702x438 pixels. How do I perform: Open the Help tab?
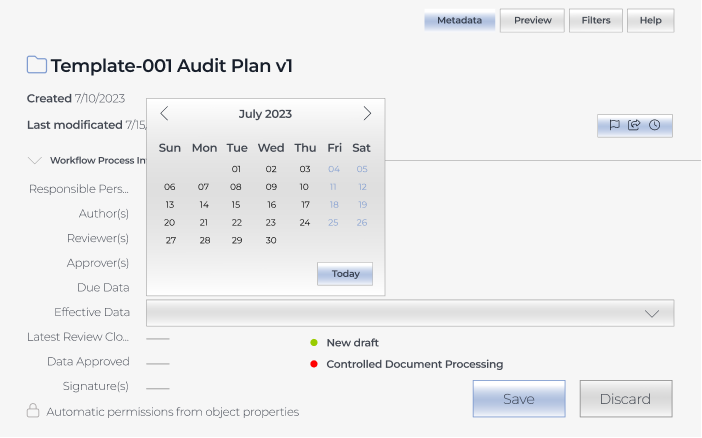point(650,21)
